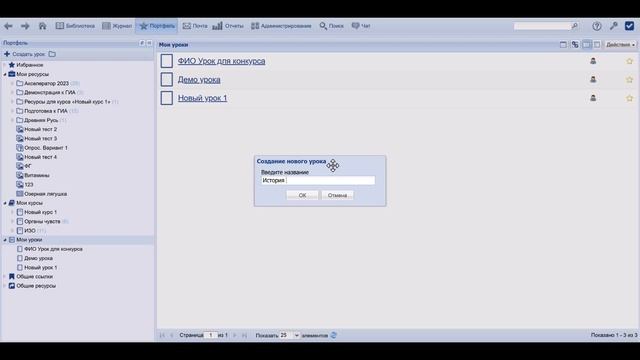Click the user icon on Новый урок 1 row

(593, 98)
